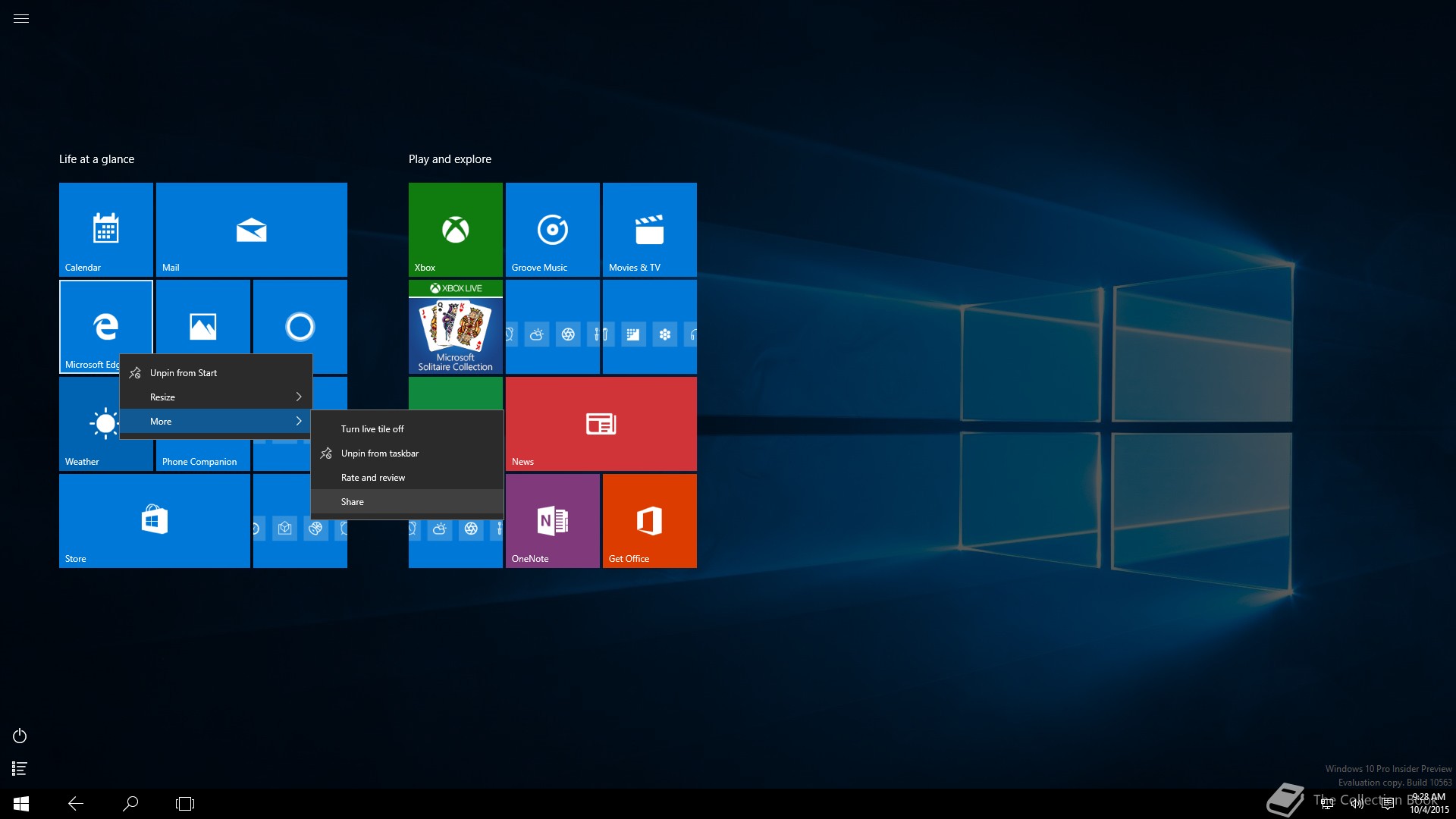
Task: Click the Power button icon
Action: click(x=20, y=736)
